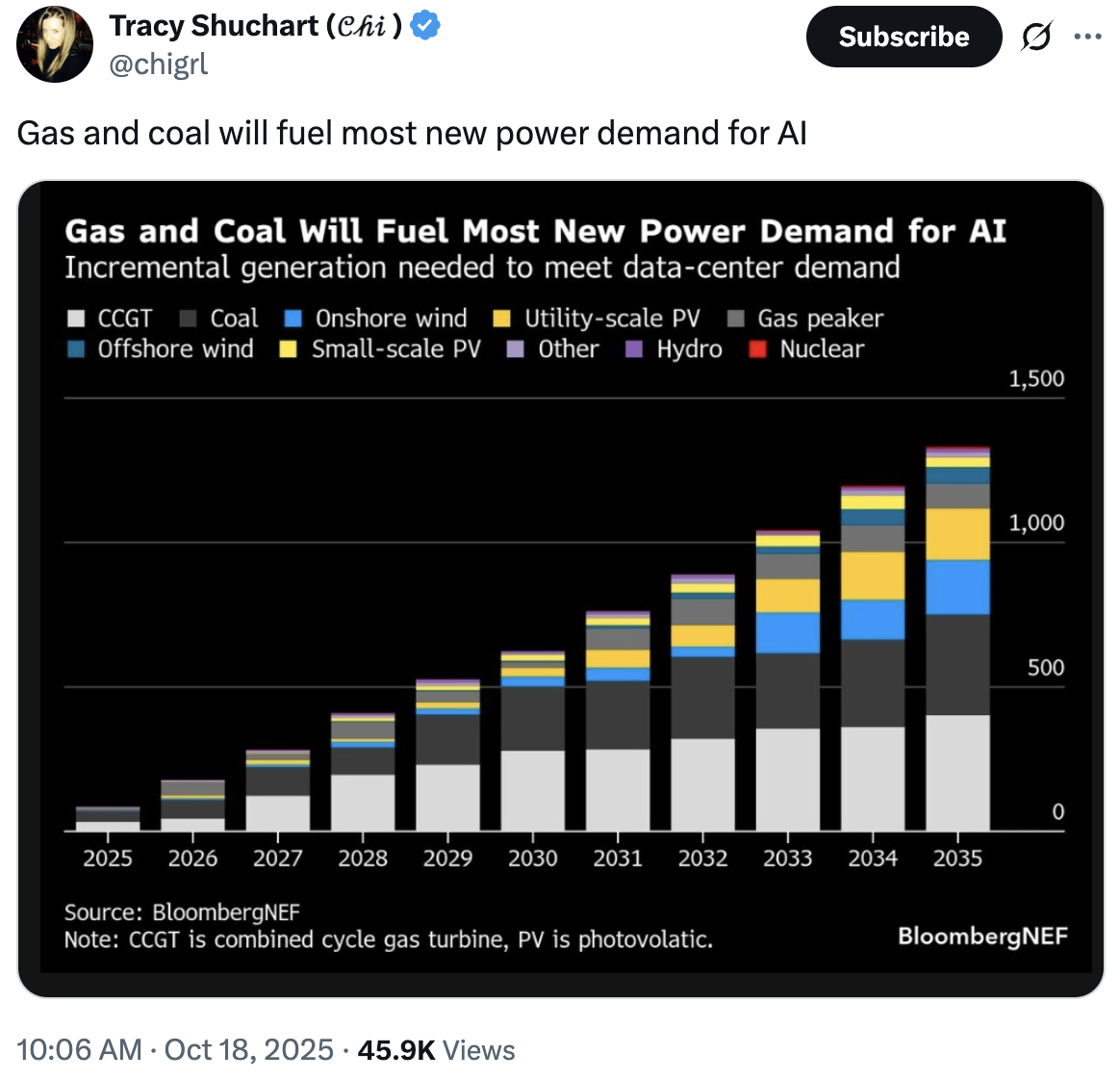1120x1080 pixels.
Task: Click the blue verified badge
Action: tap(425, 26)
